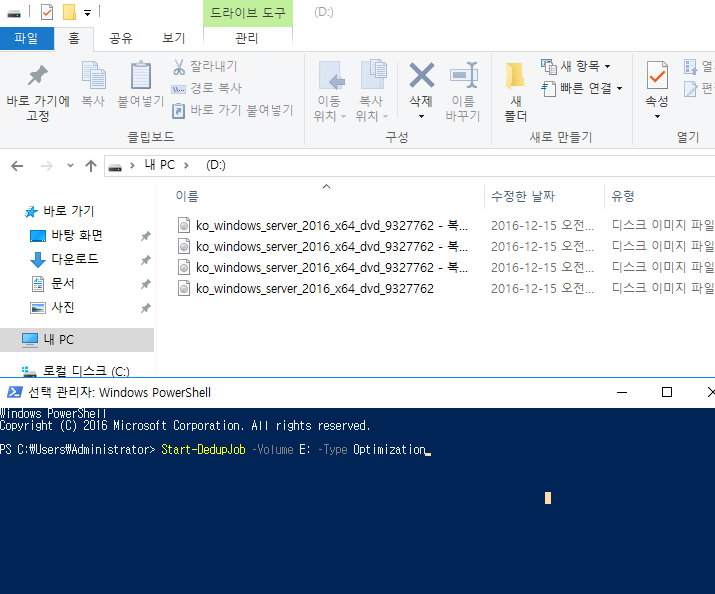Click (D:) in the address bar
The image size is (715, 594).
point(216,165)
